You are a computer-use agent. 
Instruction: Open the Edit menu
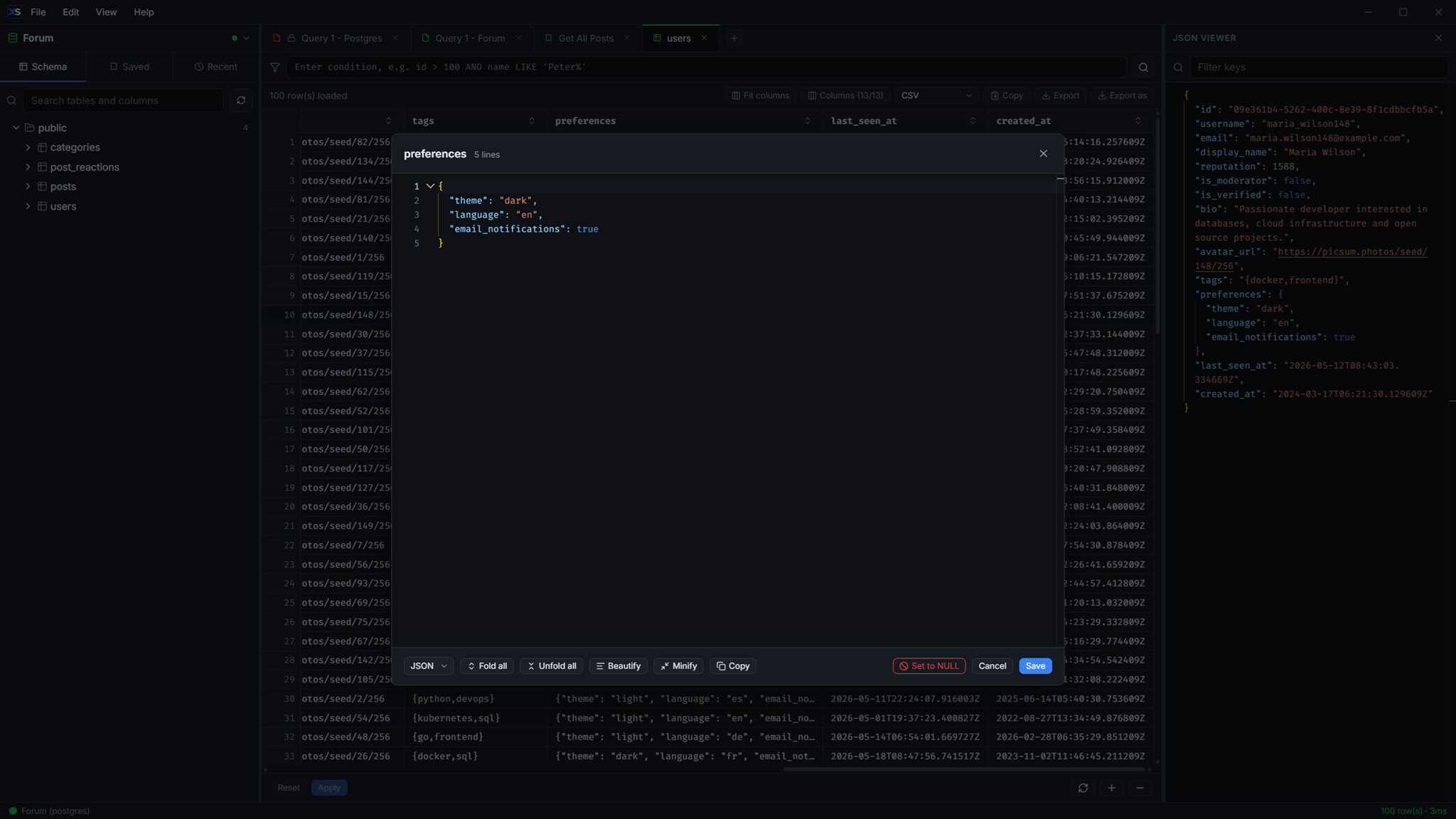coord(70,12)
